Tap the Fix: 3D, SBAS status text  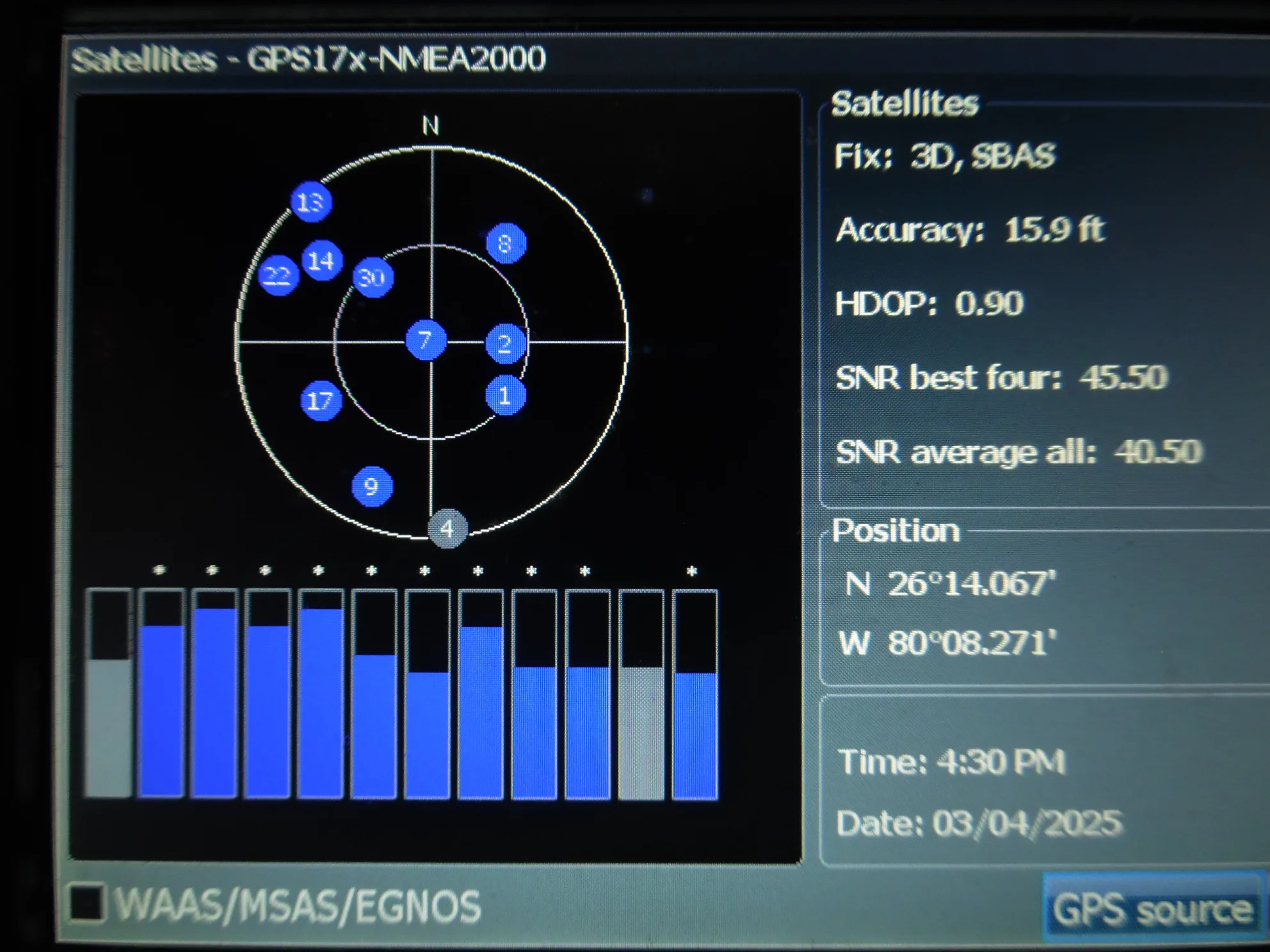pos(945,155)
